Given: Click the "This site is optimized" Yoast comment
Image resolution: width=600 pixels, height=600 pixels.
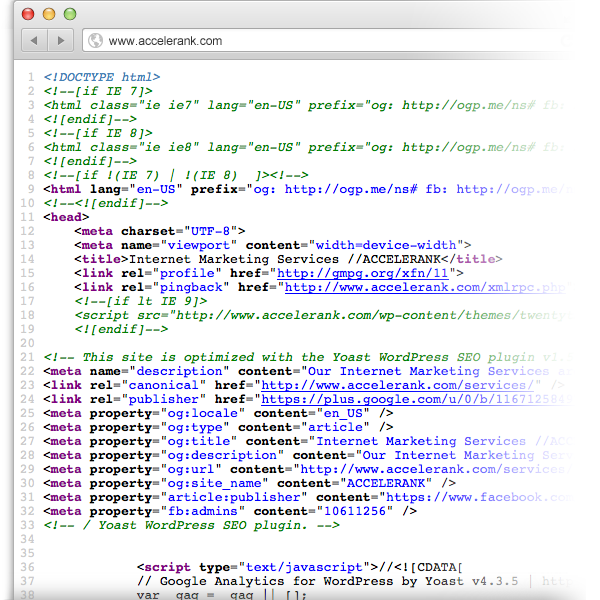Looking at the screenshot, I should 306,357.
